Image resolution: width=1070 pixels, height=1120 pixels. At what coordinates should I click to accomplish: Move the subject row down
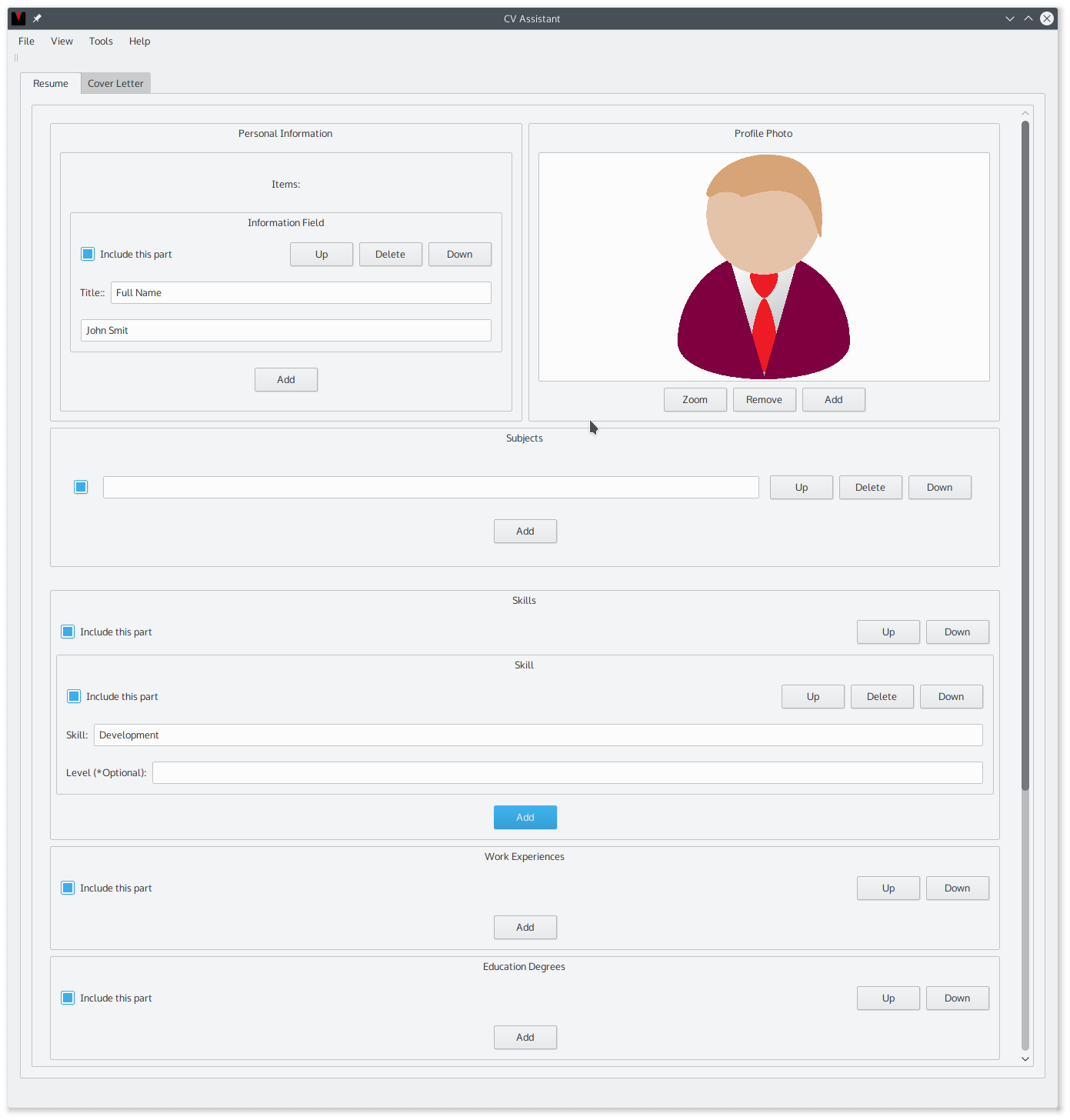coord(940,488)
